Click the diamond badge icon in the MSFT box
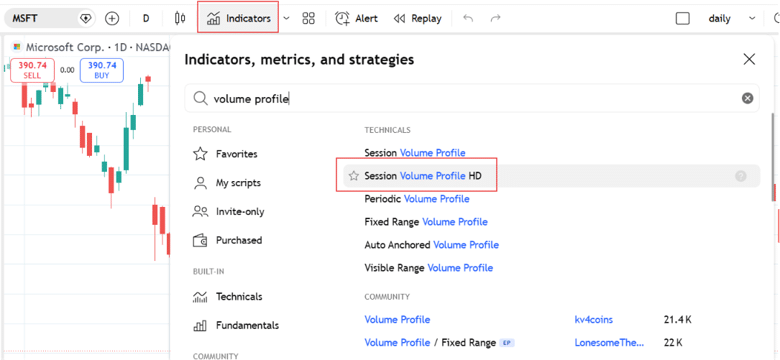Image resolution: width=780 pixels, height=360 pixels. 86,19
